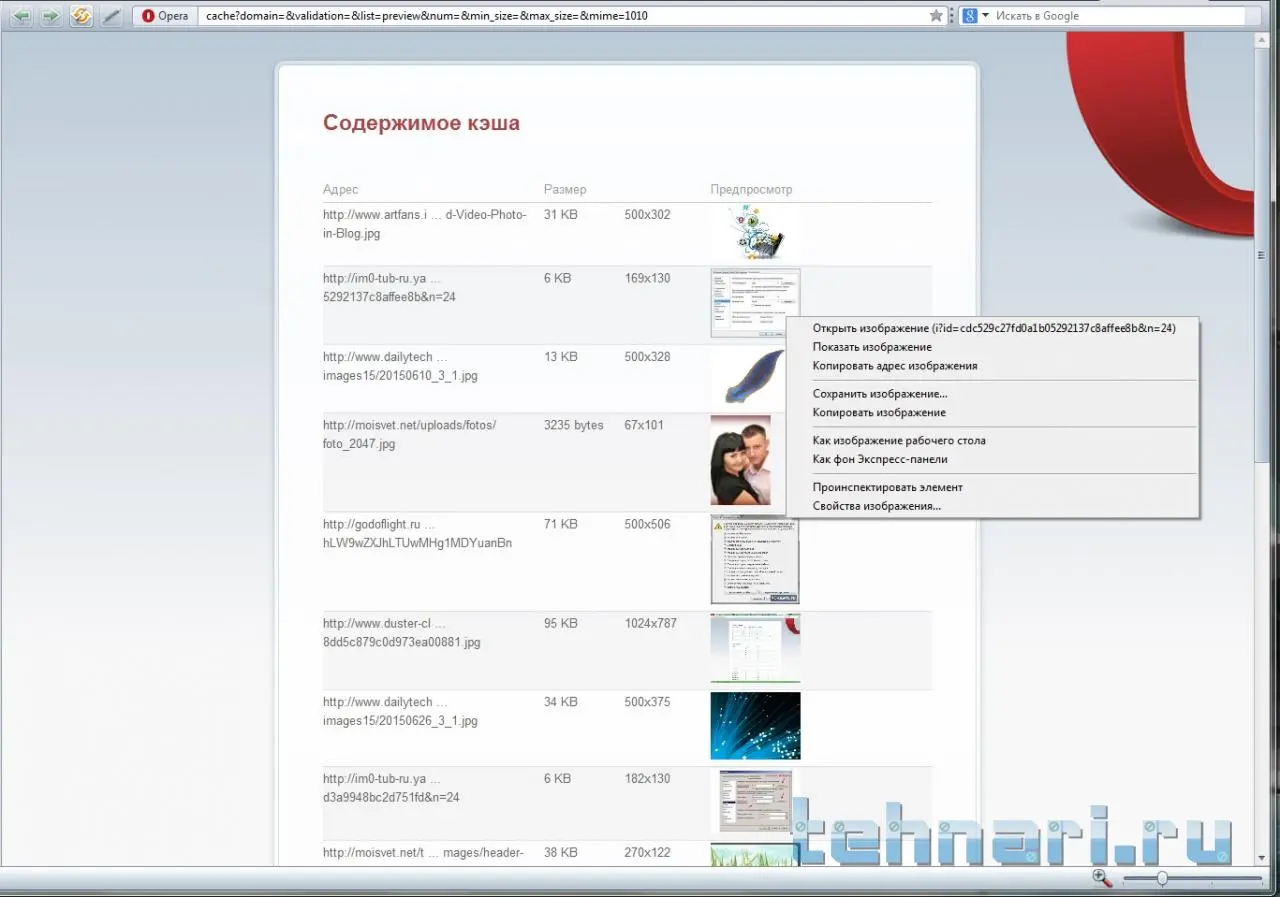Click the '500x375' dimensions cell
This screenshot has width=1280, height=897.
[648, 702]
